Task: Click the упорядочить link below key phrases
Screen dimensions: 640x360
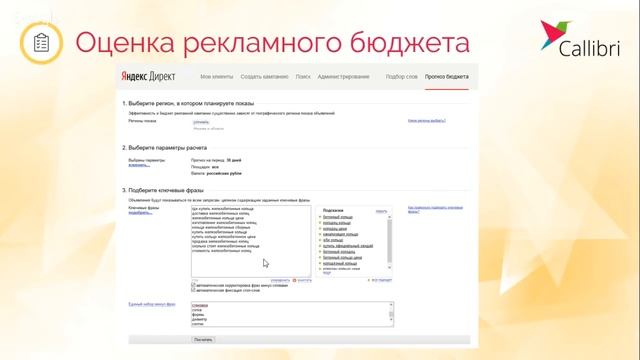Action: click(280, 280)
